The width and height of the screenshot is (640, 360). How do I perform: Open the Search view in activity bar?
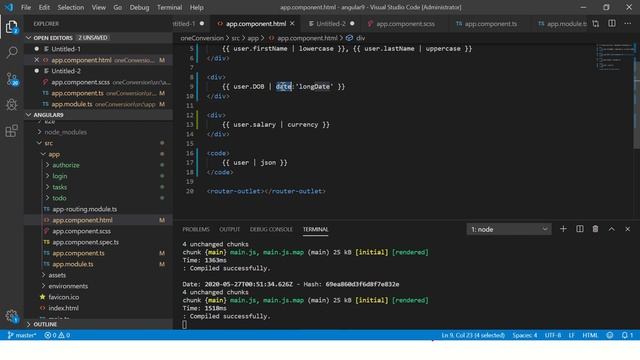pos(12,52)
